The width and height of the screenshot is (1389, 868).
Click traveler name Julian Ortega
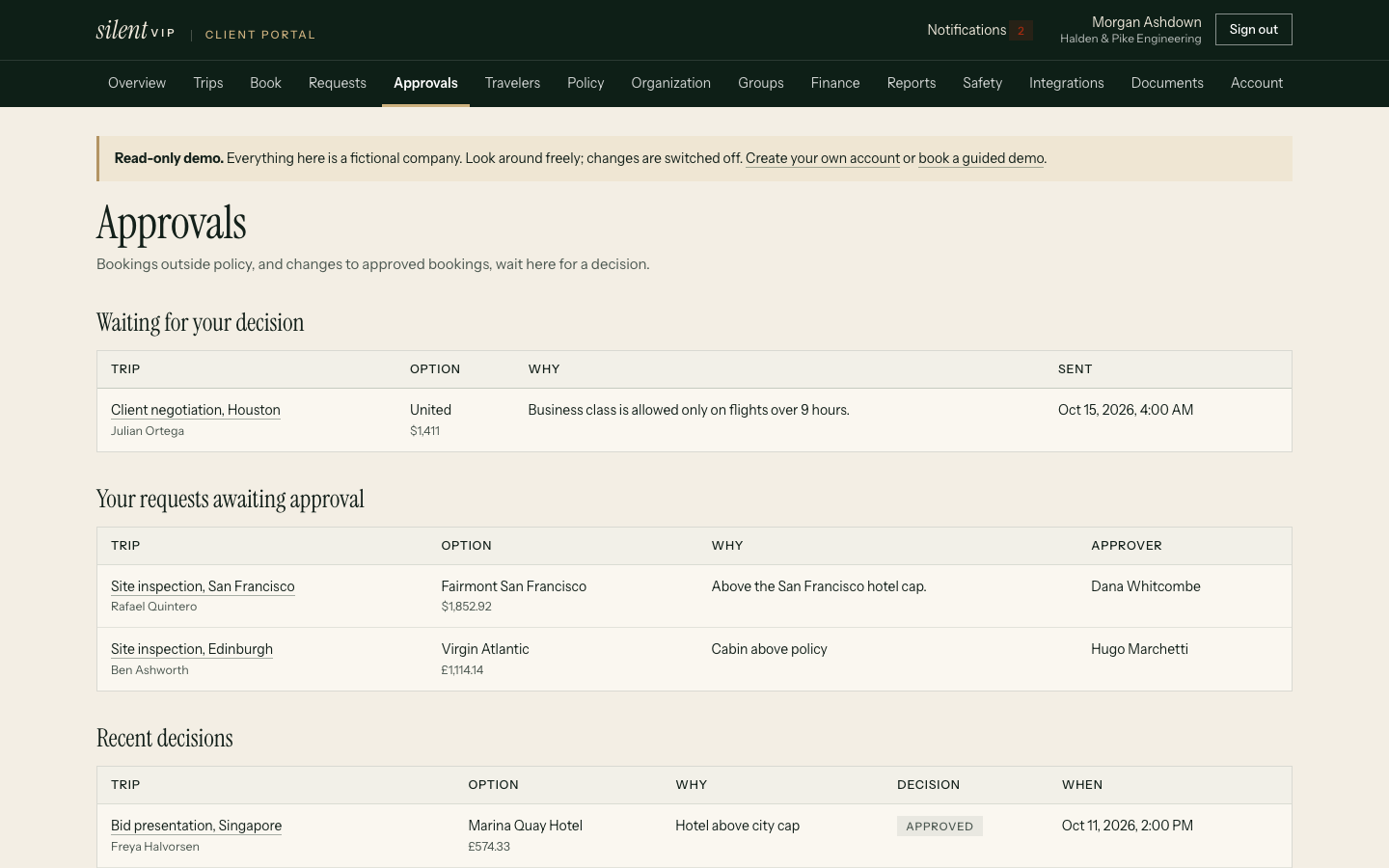pyautogui.click(x=148, y=431)
